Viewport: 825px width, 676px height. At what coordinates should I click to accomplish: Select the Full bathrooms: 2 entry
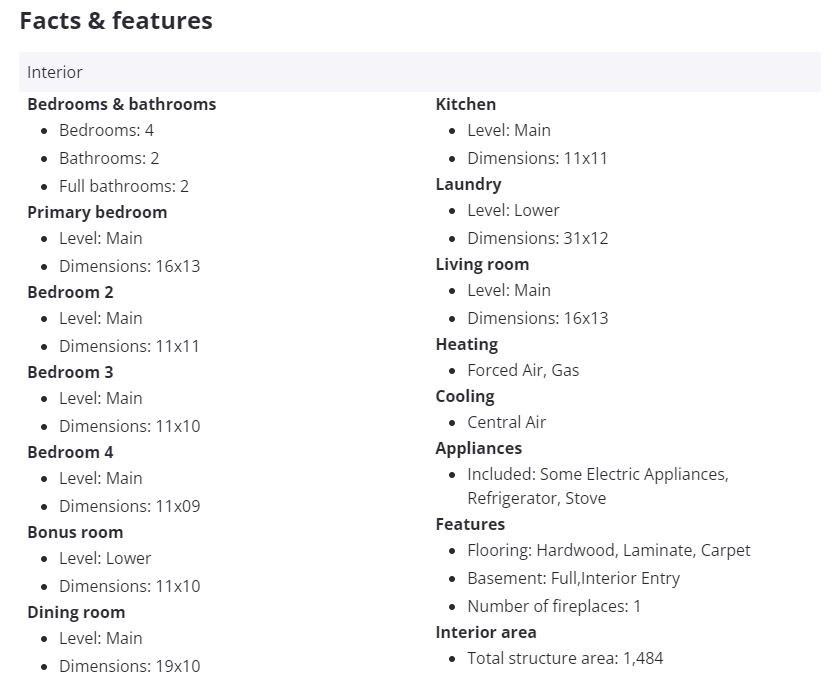[123, 186]
